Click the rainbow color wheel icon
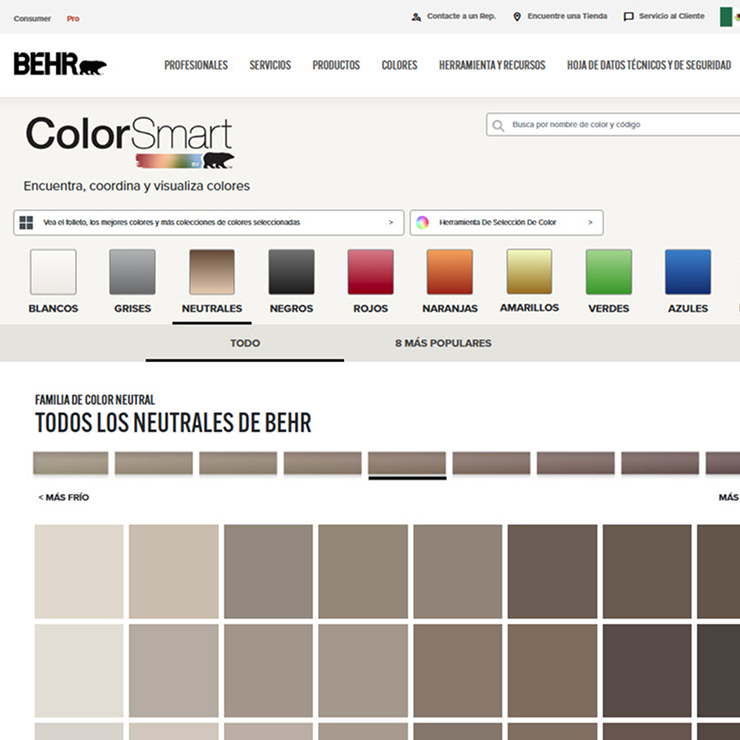This screenshot has width=740, height=740. [x=422, y=222]
